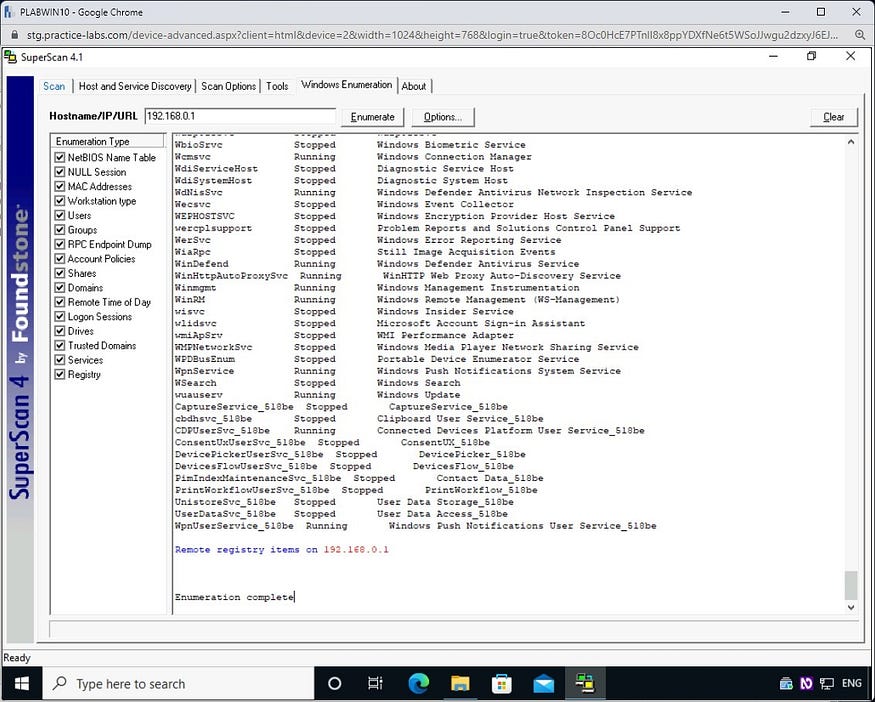Select Windows Enumeration tab
This screenshot has width=875, height=702.
tap(347, 85)
